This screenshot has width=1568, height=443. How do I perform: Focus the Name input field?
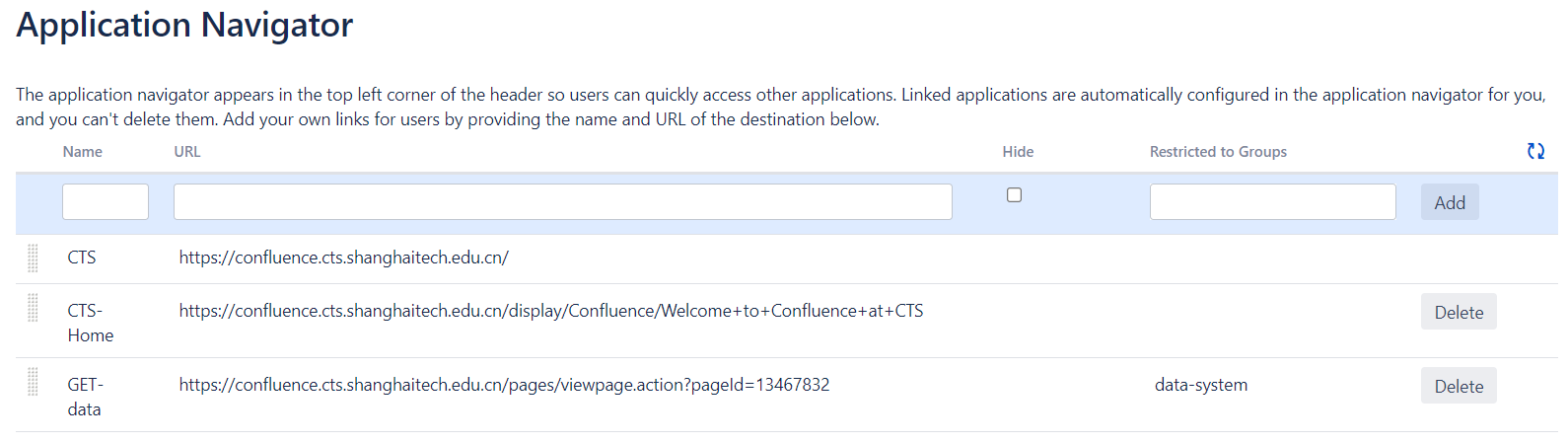coord(106,202)
